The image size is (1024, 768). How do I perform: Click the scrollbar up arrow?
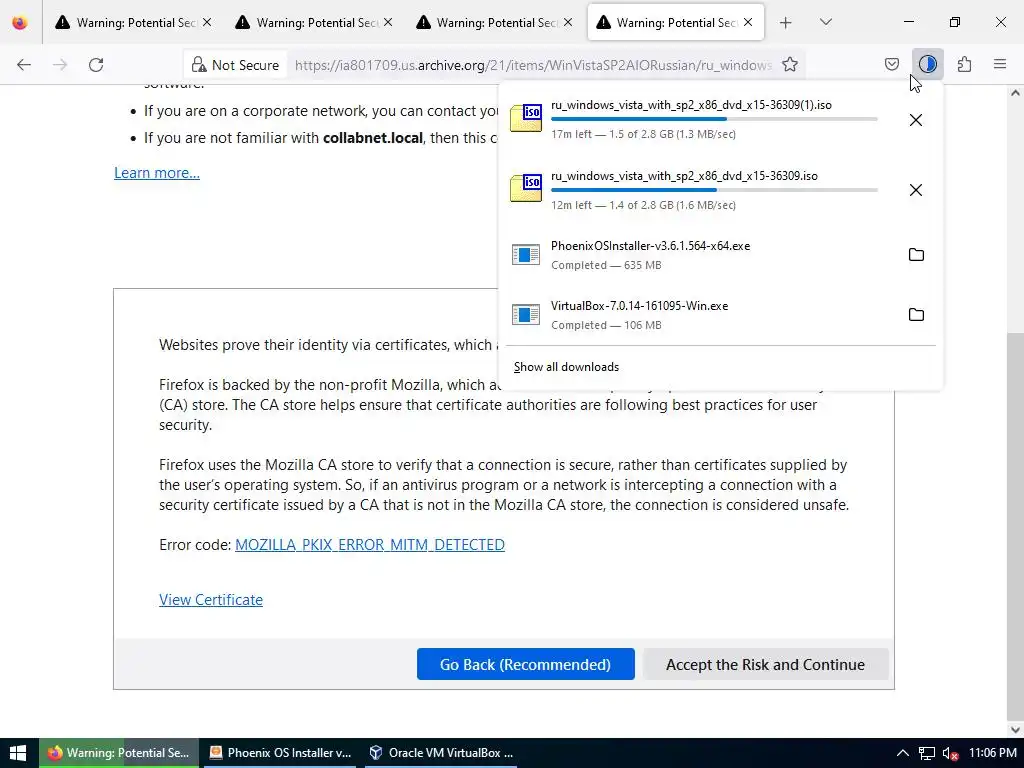(1015, 93)
